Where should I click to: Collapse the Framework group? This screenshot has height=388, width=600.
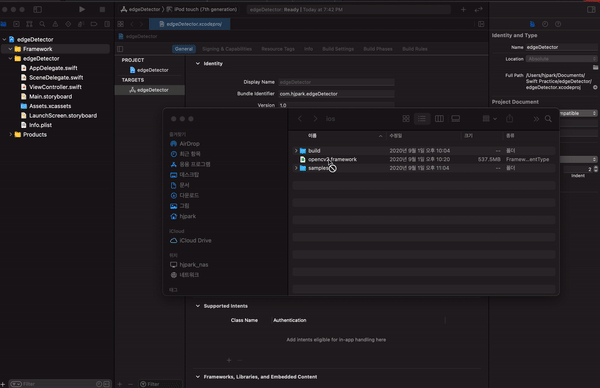tap(11, 49)
